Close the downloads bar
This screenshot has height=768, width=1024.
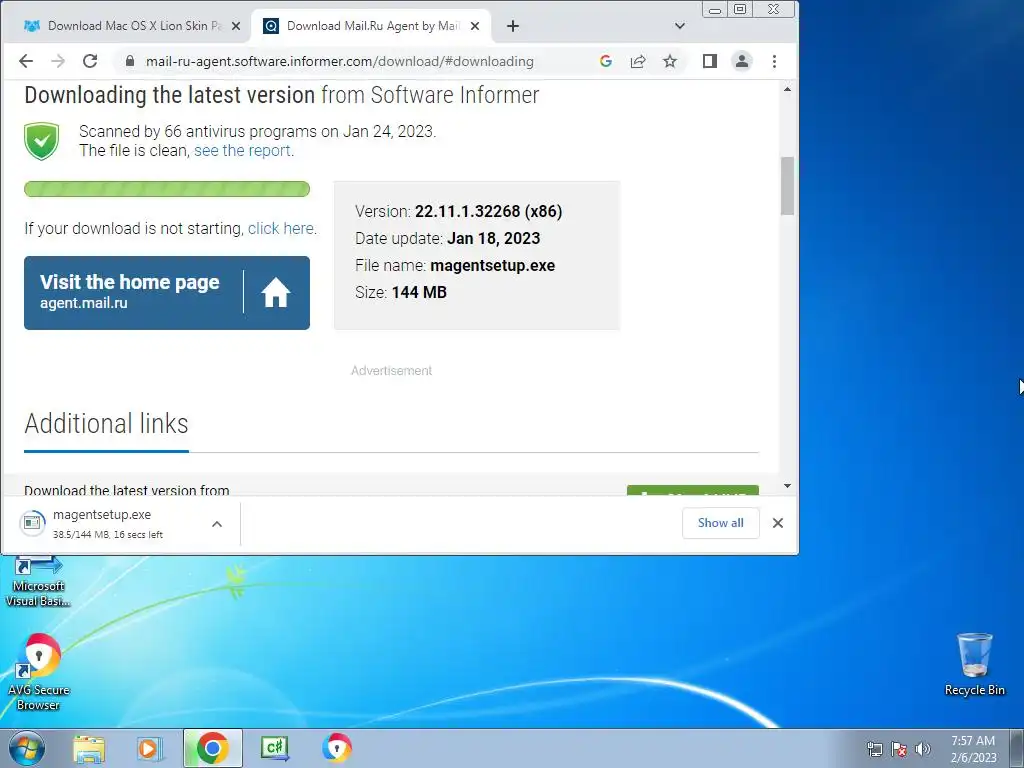(778, 523)
